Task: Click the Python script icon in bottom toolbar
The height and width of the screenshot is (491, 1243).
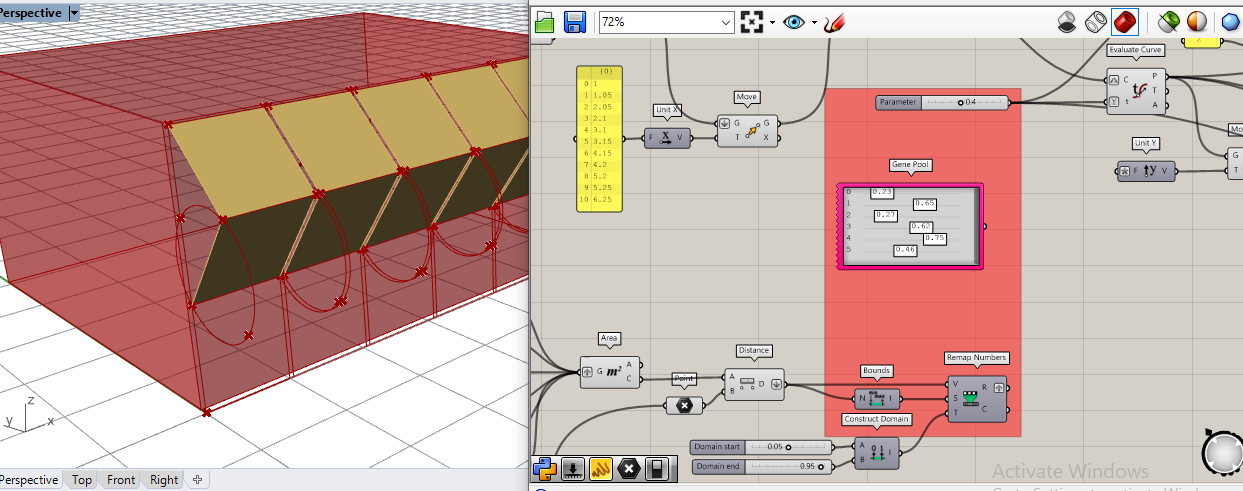Action: click(545, 468)
